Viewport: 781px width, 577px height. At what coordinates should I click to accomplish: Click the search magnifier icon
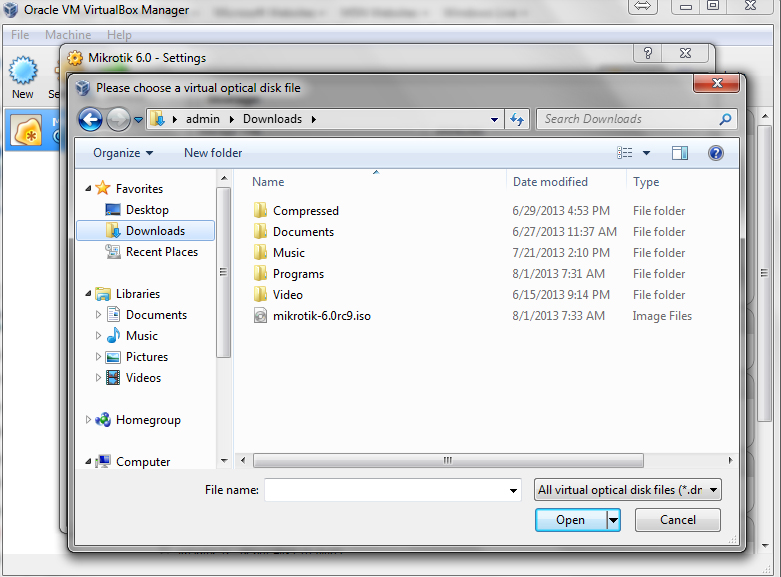(725, 119)
